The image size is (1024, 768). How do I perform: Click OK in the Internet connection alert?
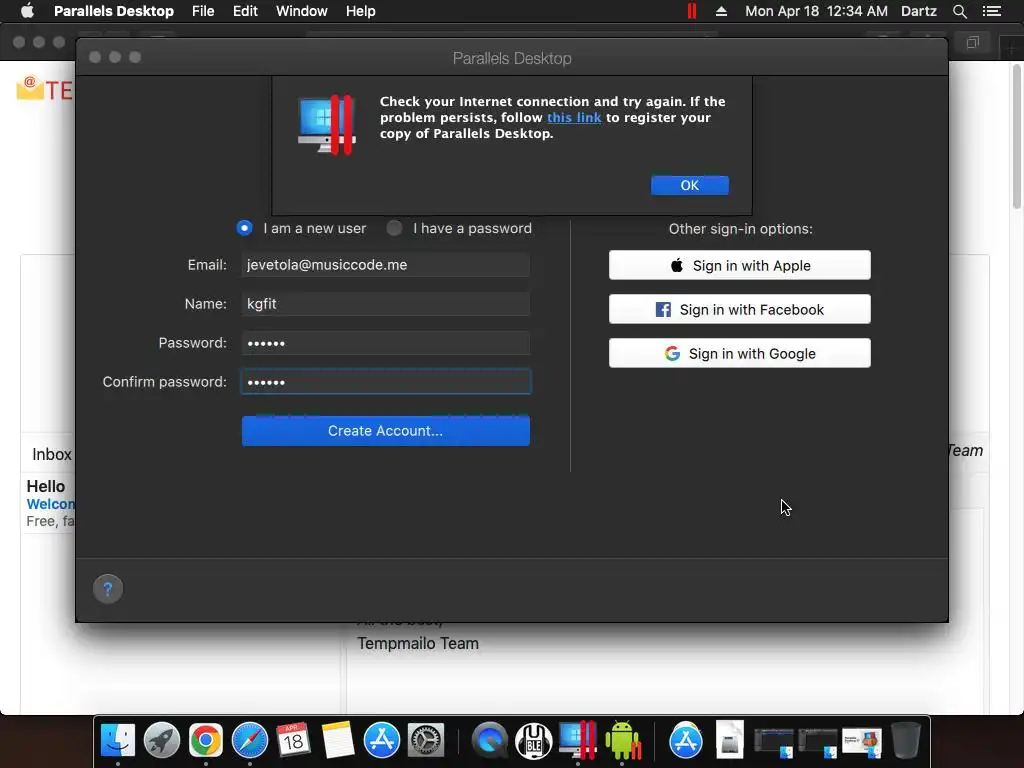pos(690,185)
